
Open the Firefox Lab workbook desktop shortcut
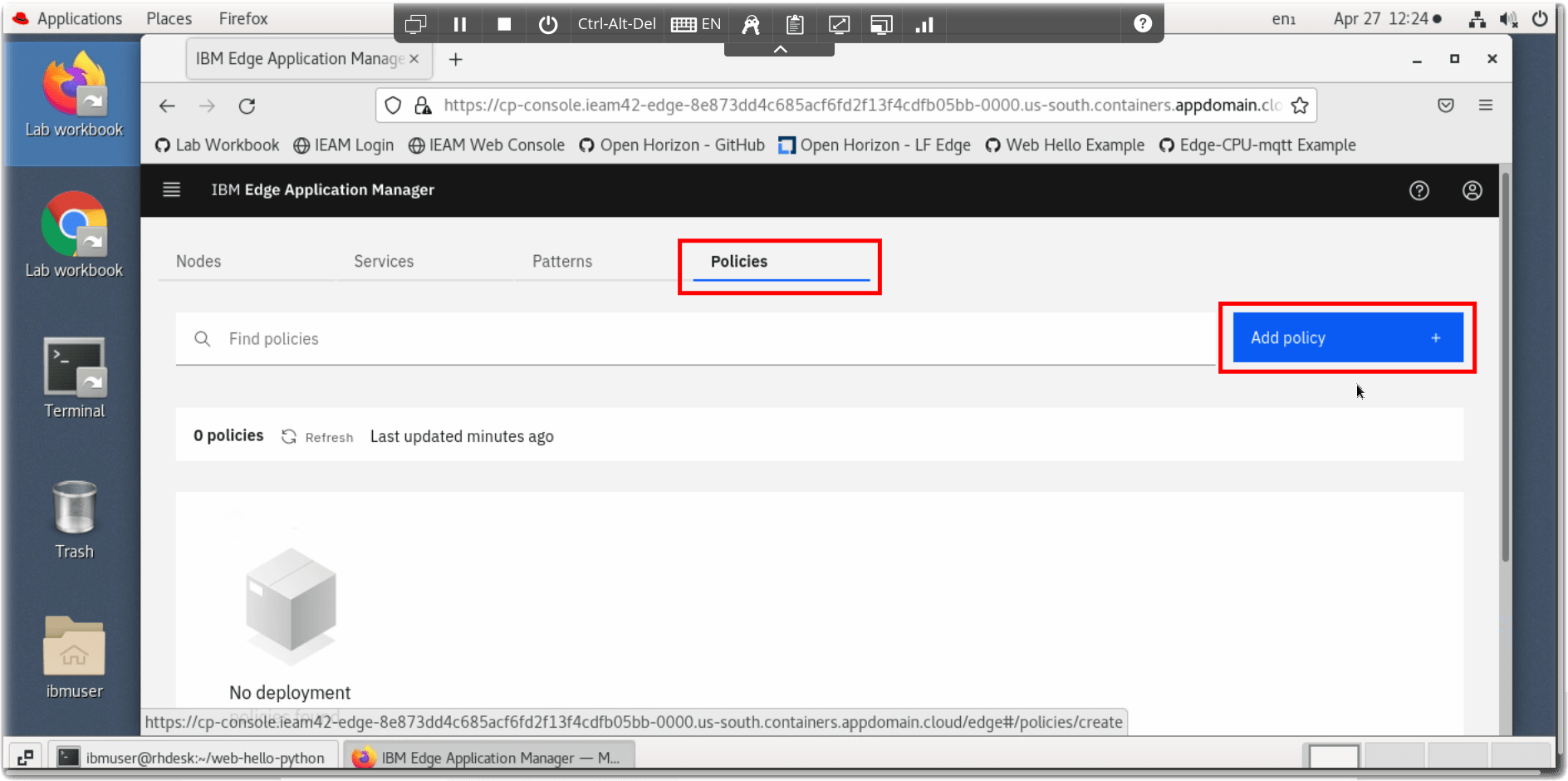click(74, 95)
